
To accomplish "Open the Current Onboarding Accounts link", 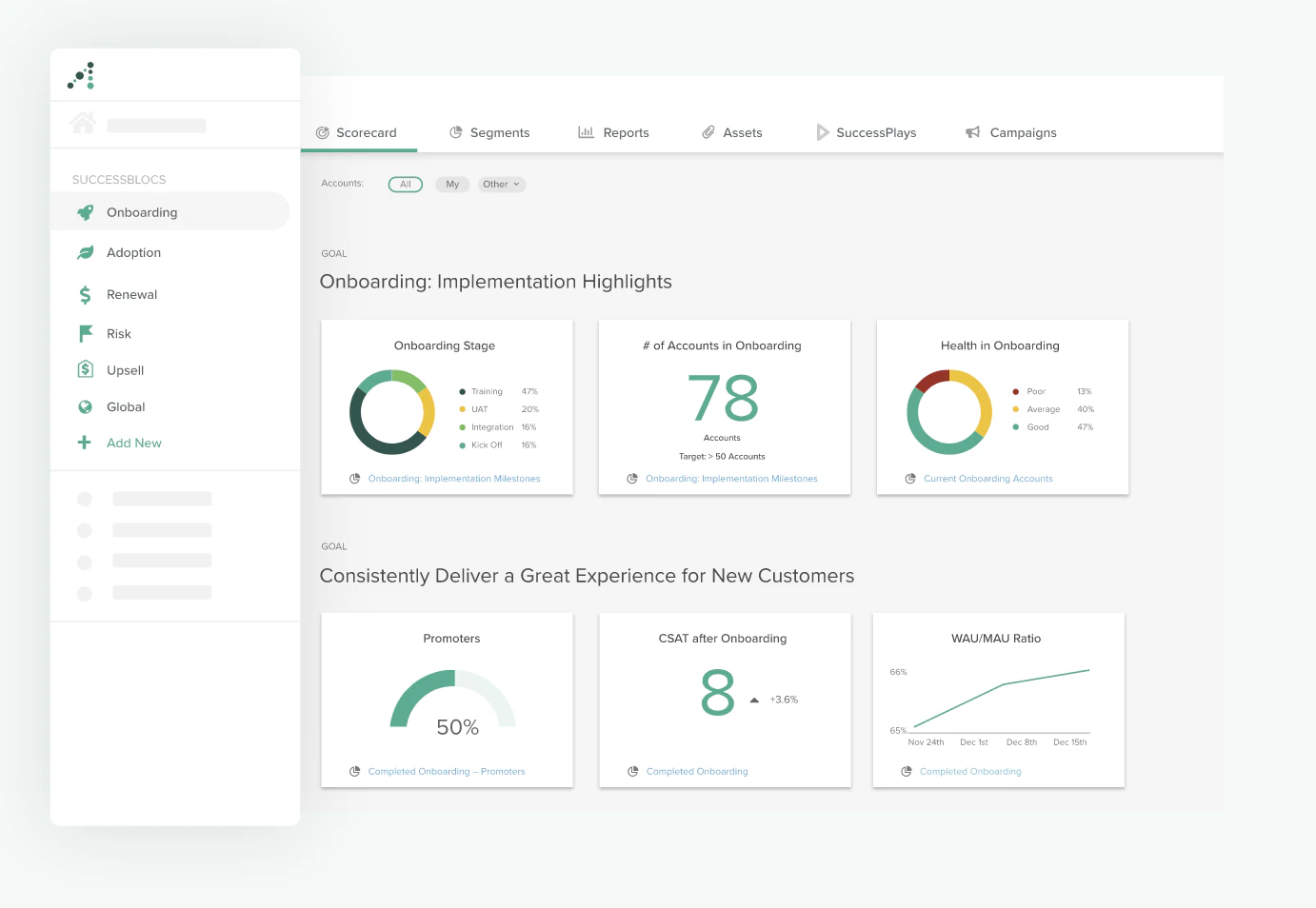I will [988, 479].
